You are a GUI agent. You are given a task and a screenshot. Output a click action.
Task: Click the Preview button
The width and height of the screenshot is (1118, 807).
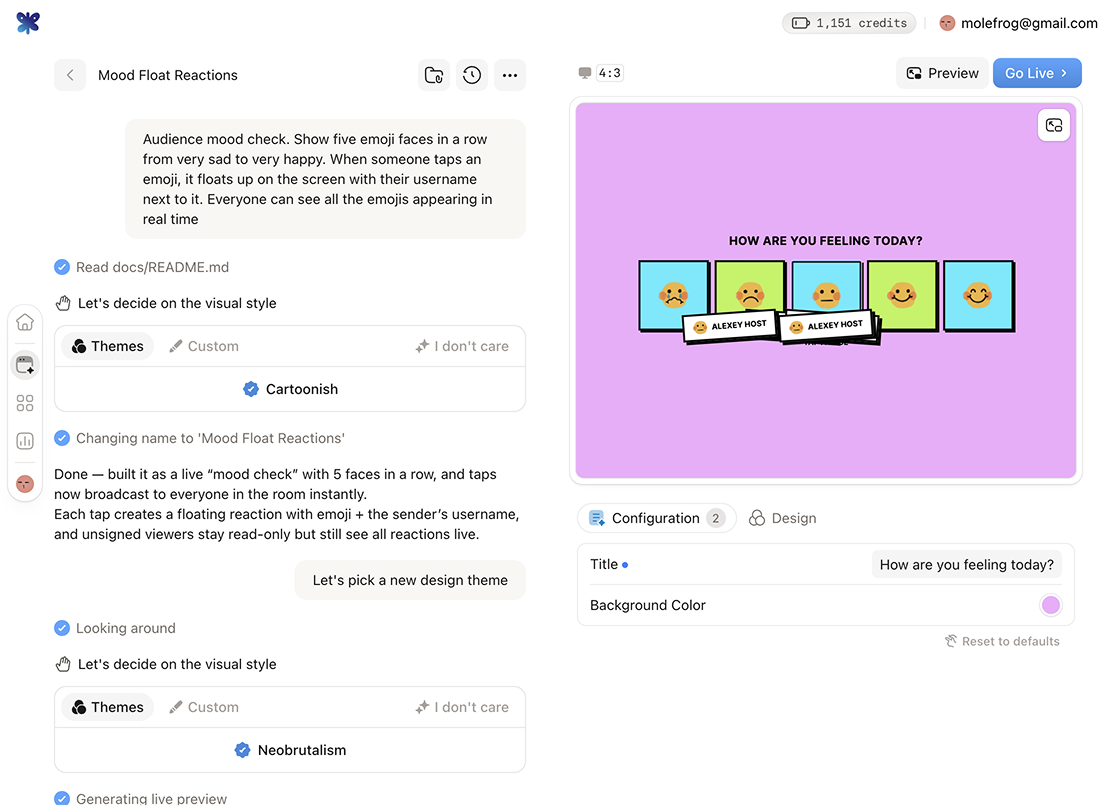(941, 73)
